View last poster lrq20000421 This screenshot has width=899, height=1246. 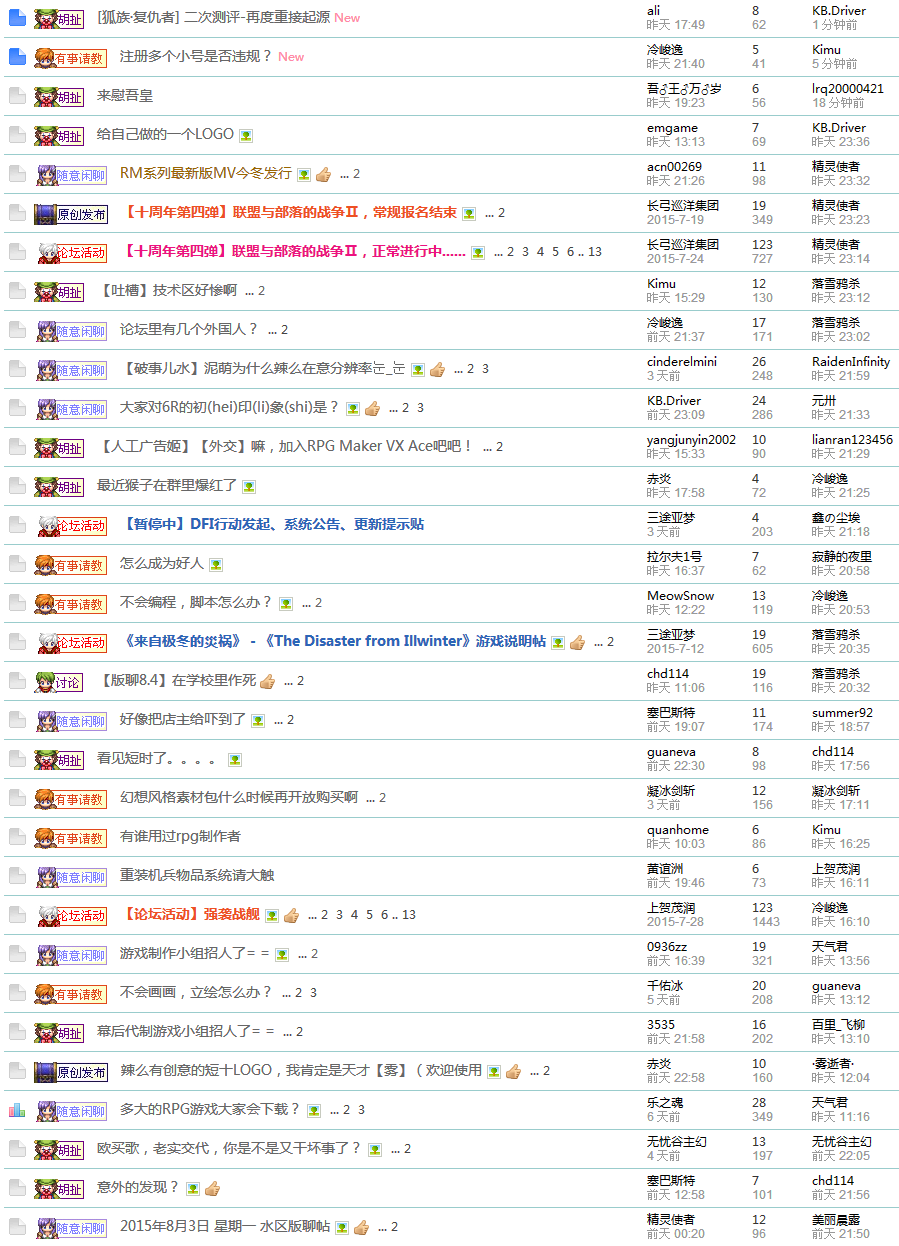848,89
